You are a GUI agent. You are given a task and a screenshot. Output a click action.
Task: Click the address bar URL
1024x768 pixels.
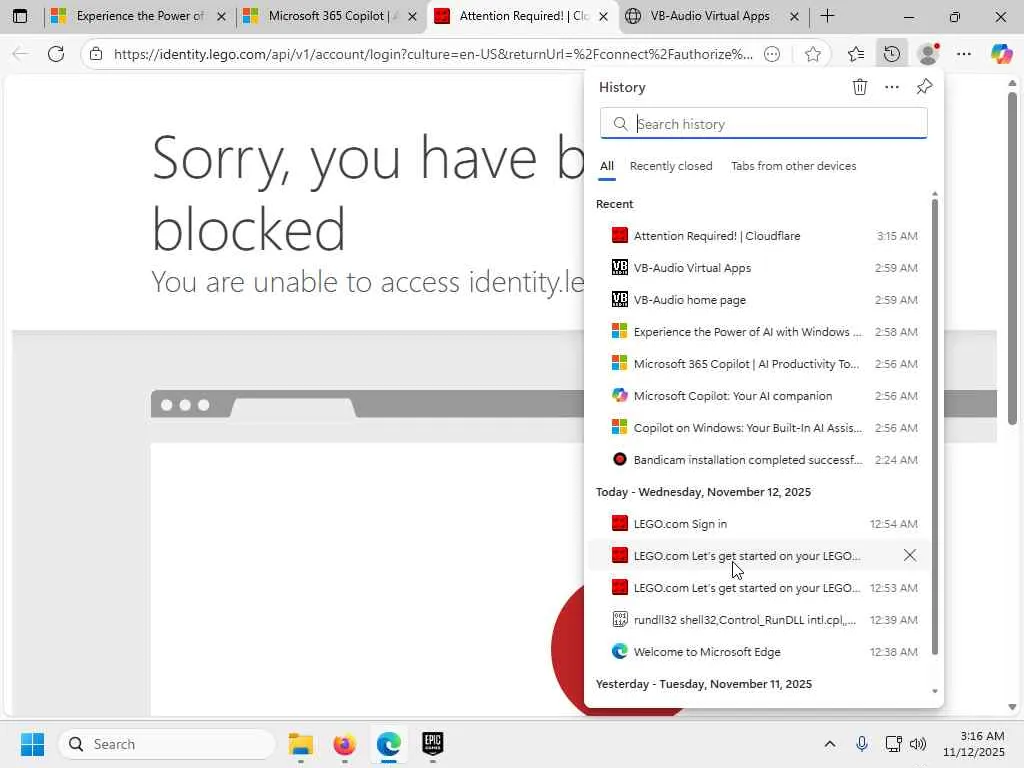[x=433, y=54]
